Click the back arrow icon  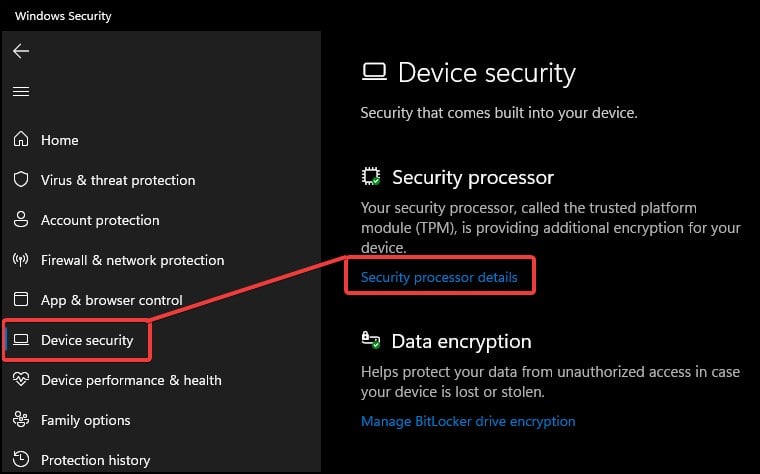click(x=21, y=51)
